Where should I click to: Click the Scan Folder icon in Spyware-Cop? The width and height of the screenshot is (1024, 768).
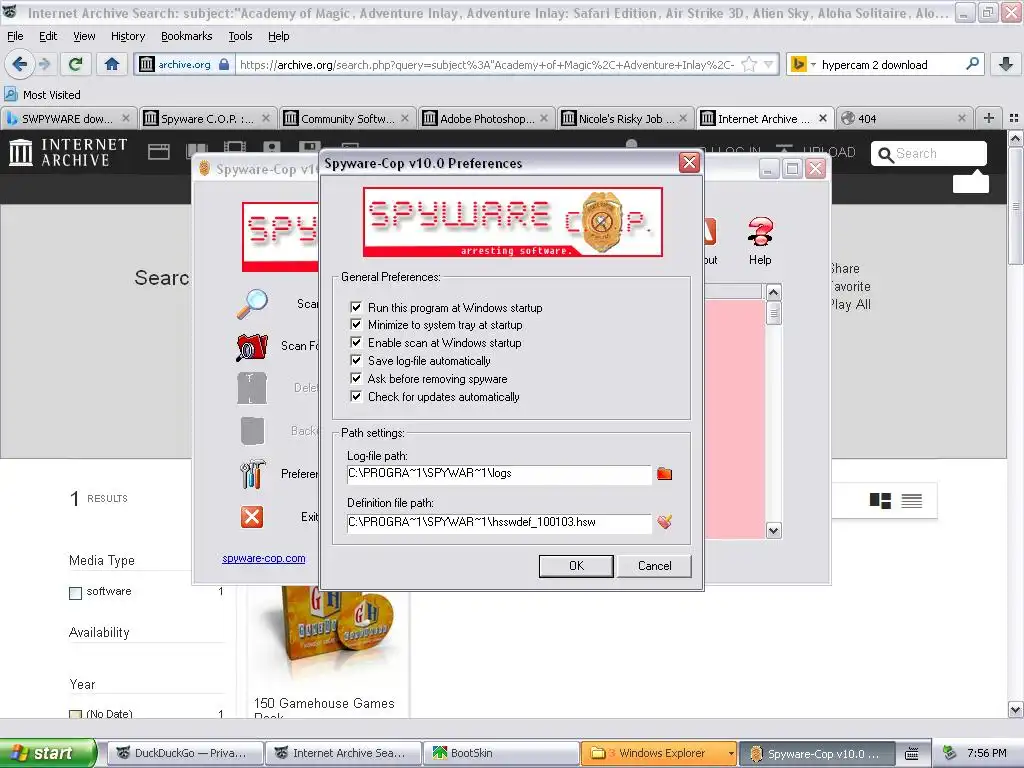click(252, 347)
